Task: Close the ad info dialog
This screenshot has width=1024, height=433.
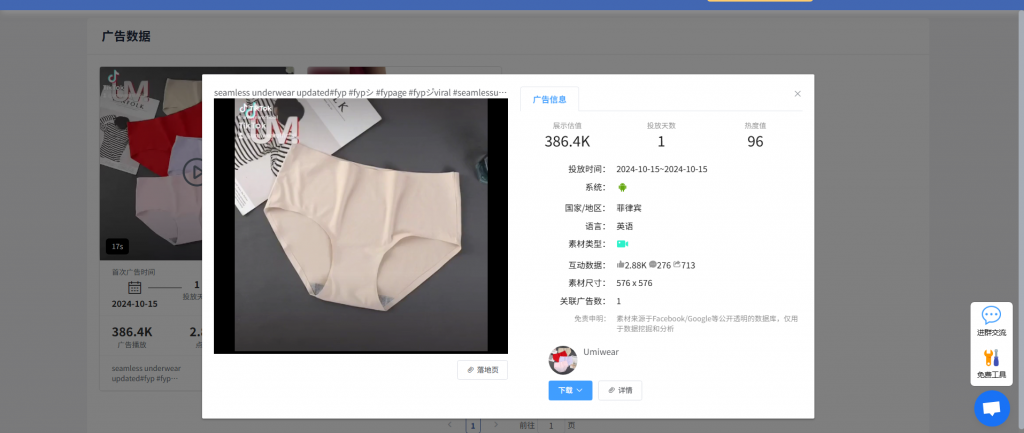Action: [x=797, y=94]
